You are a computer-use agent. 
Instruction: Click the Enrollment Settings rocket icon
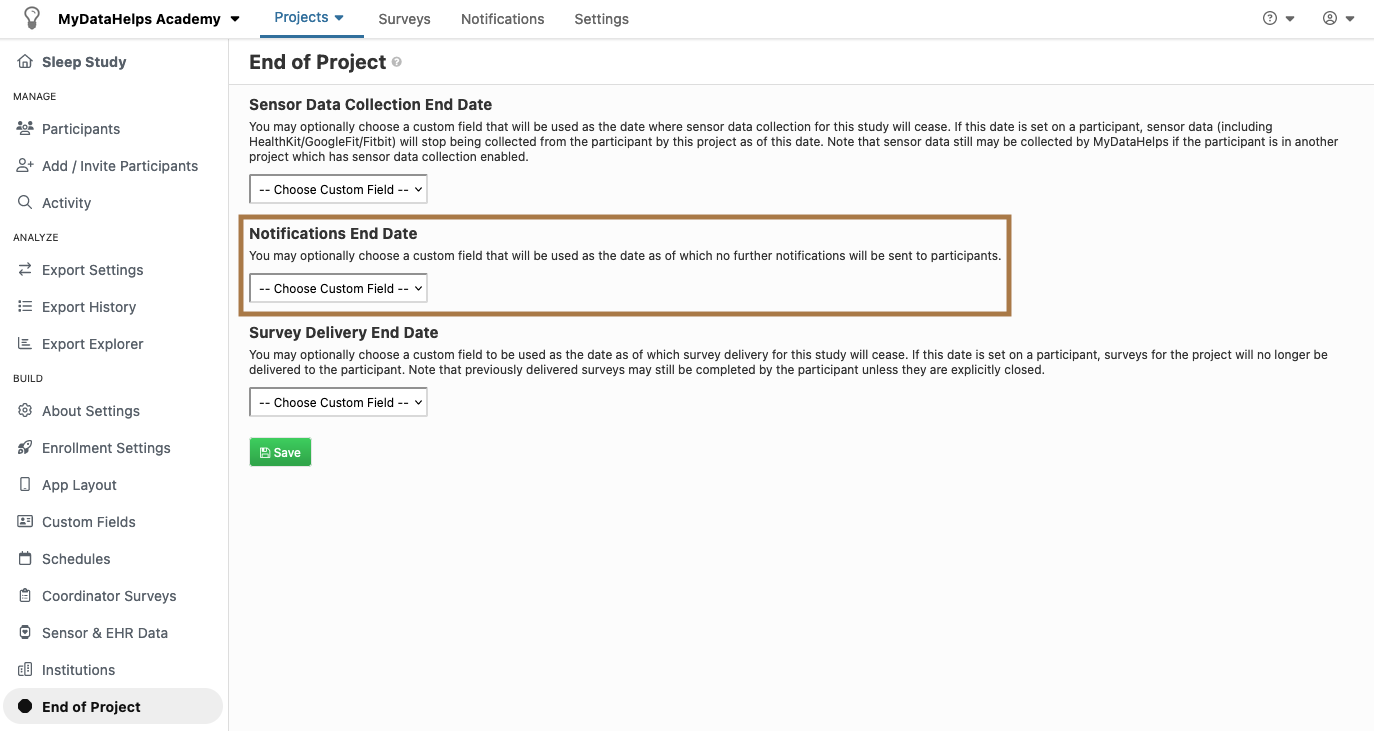[25, 448]
